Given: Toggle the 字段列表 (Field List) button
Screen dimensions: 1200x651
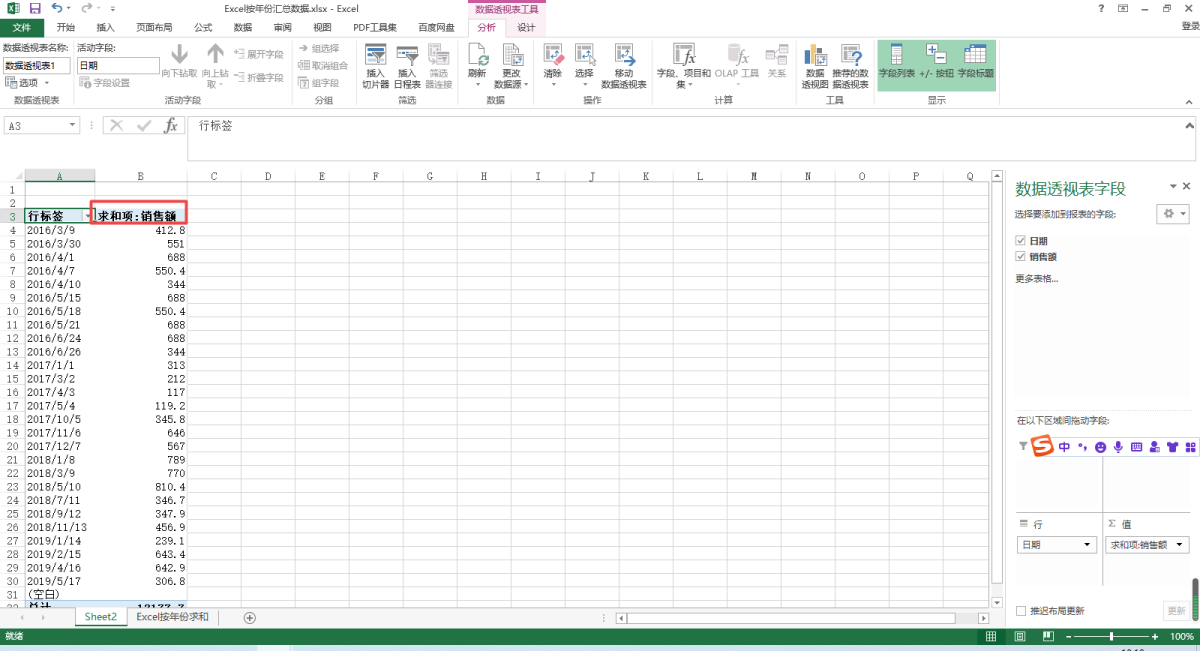Looking at the screenshot, I should click(x=896, y=57).
